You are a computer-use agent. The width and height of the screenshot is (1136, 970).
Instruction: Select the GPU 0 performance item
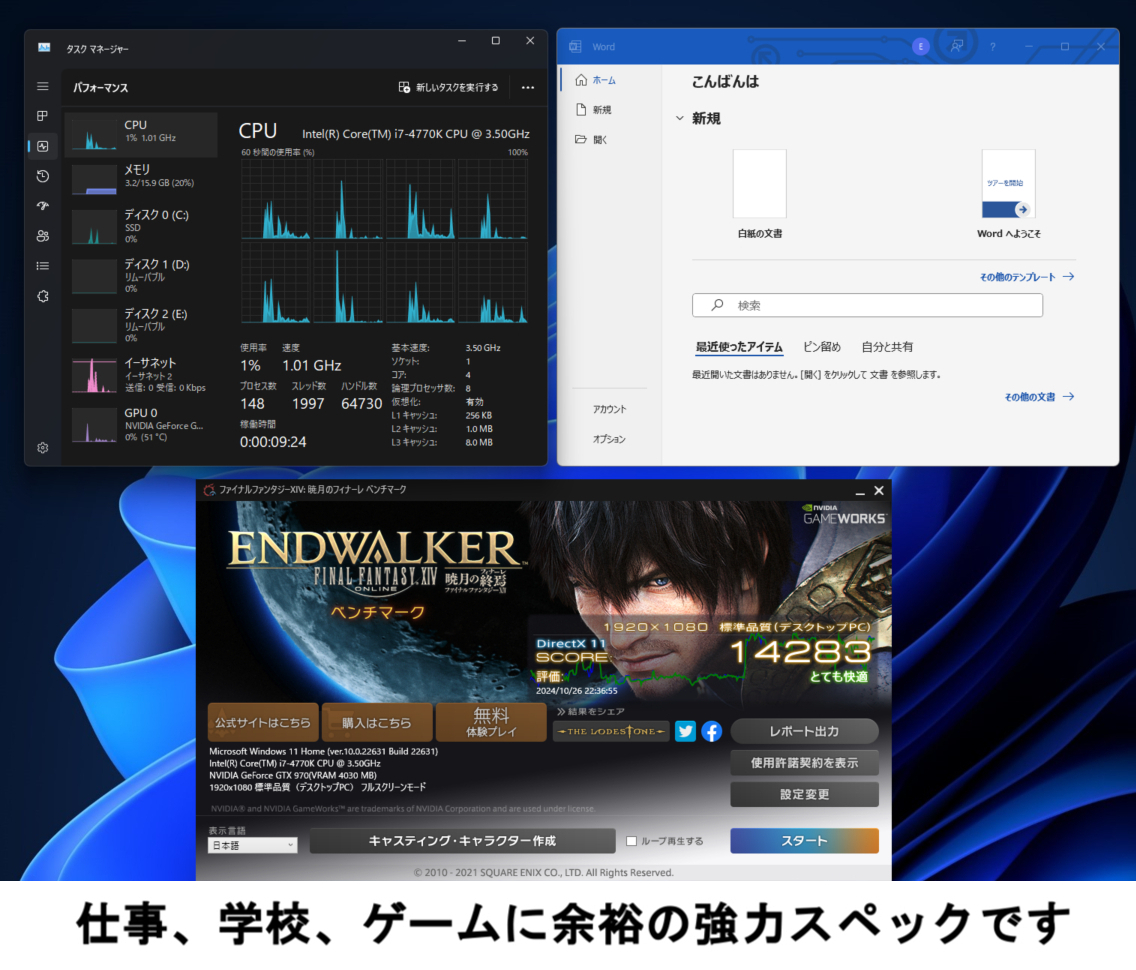click(x=141, y=425)
